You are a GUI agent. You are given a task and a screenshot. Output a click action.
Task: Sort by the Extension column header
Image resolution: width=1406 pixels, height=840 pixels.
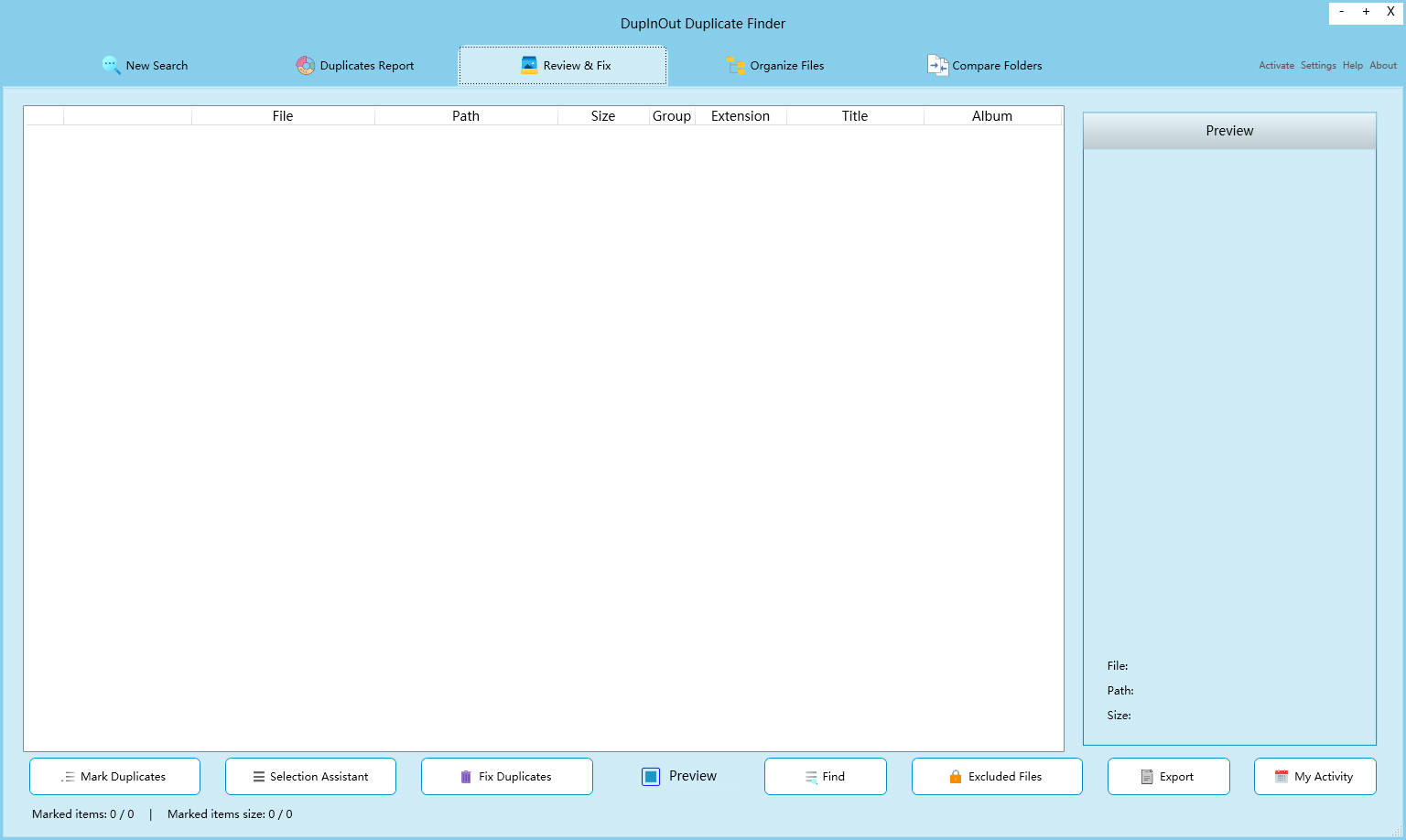click(x=741, y=116)
